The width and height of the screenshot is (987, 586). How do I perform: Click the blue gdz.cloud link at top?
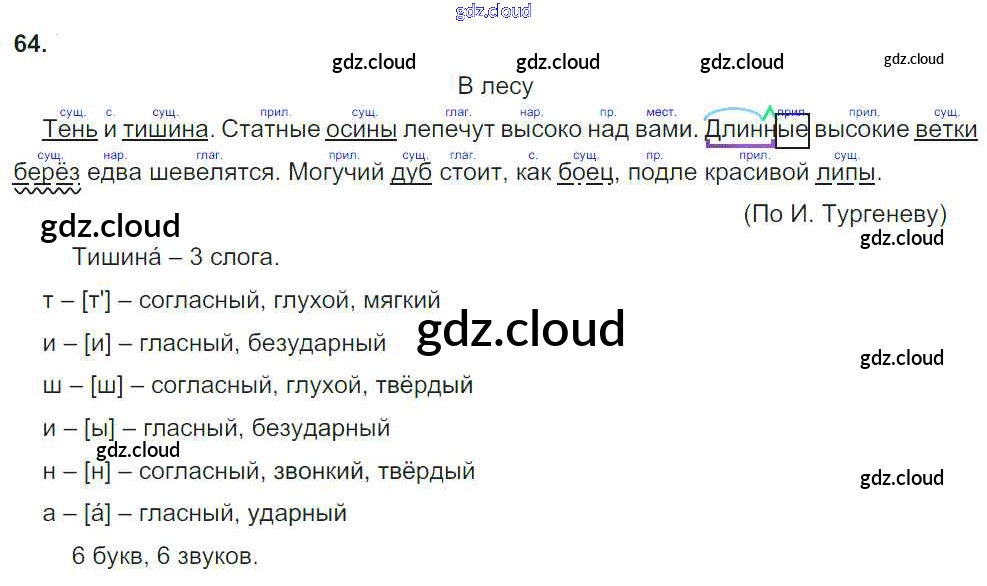(492, 12)
